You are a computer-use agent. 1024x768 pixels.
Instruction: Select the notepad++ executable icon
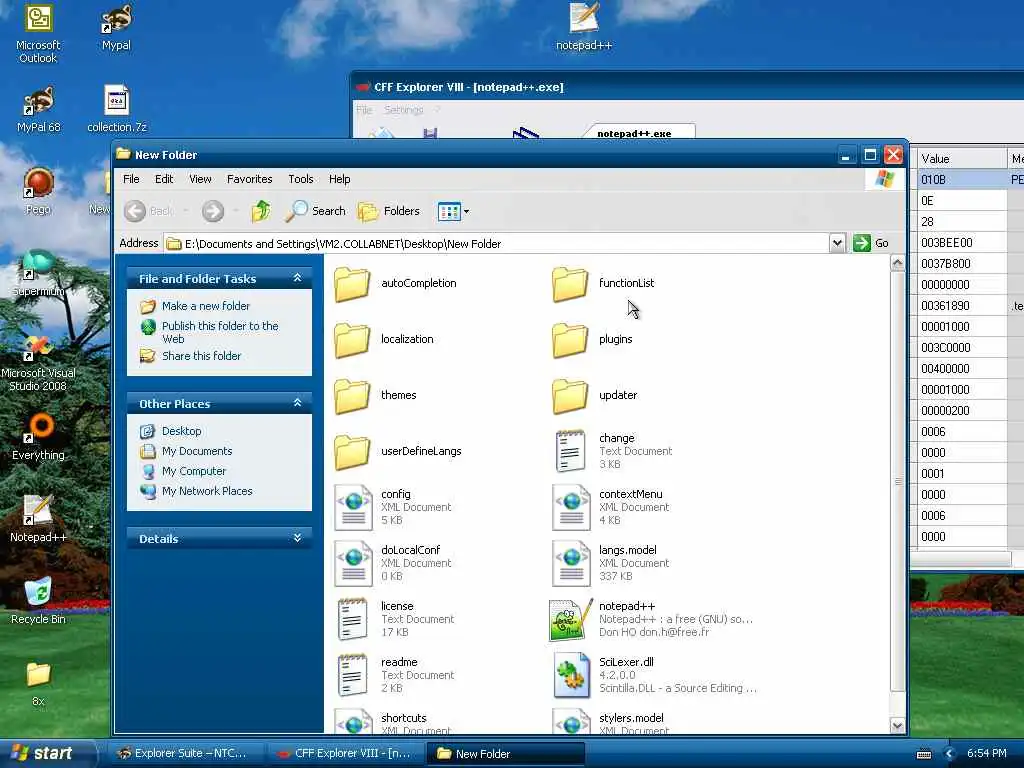[x=571, y=620]
